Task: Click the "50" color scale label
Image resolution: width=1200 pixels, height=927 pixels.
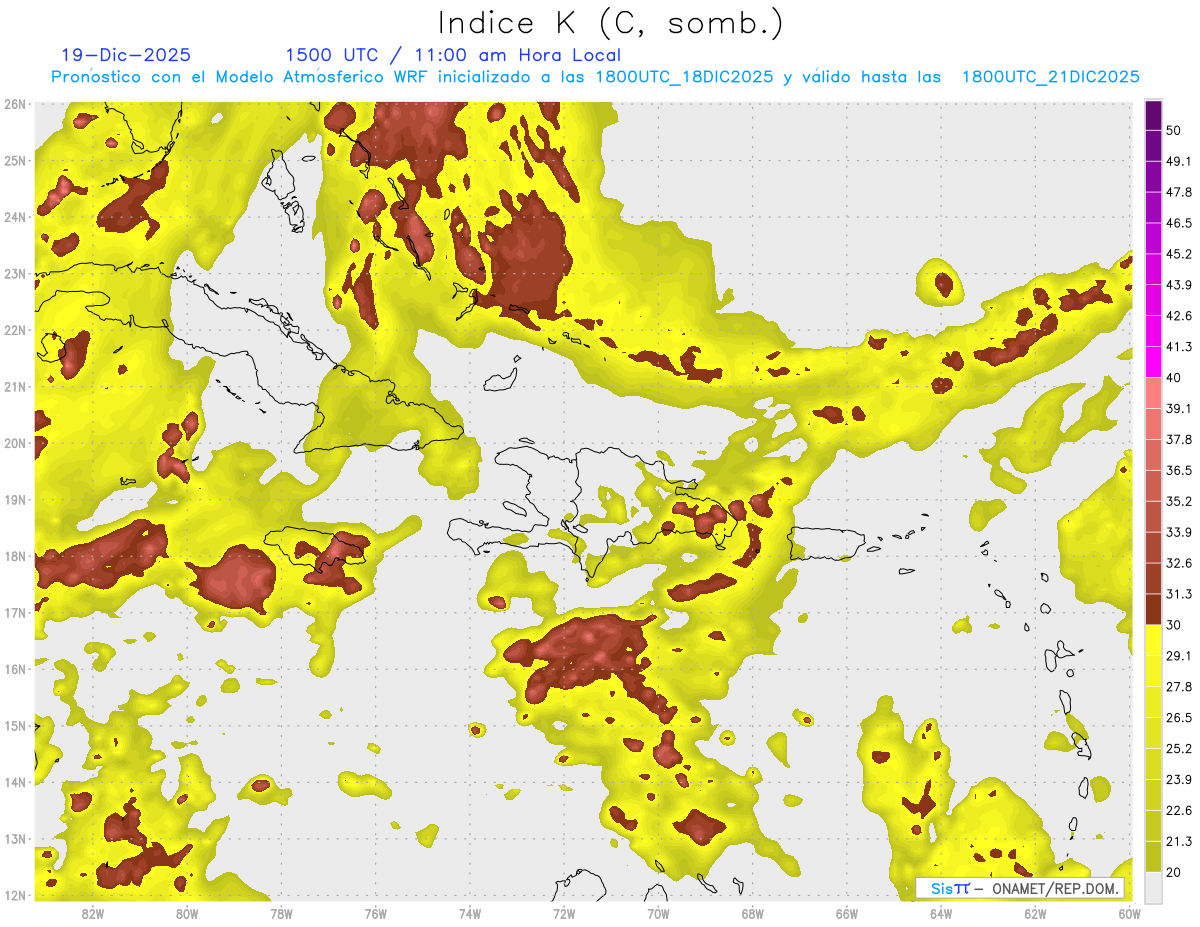Action: (1173, 130)
